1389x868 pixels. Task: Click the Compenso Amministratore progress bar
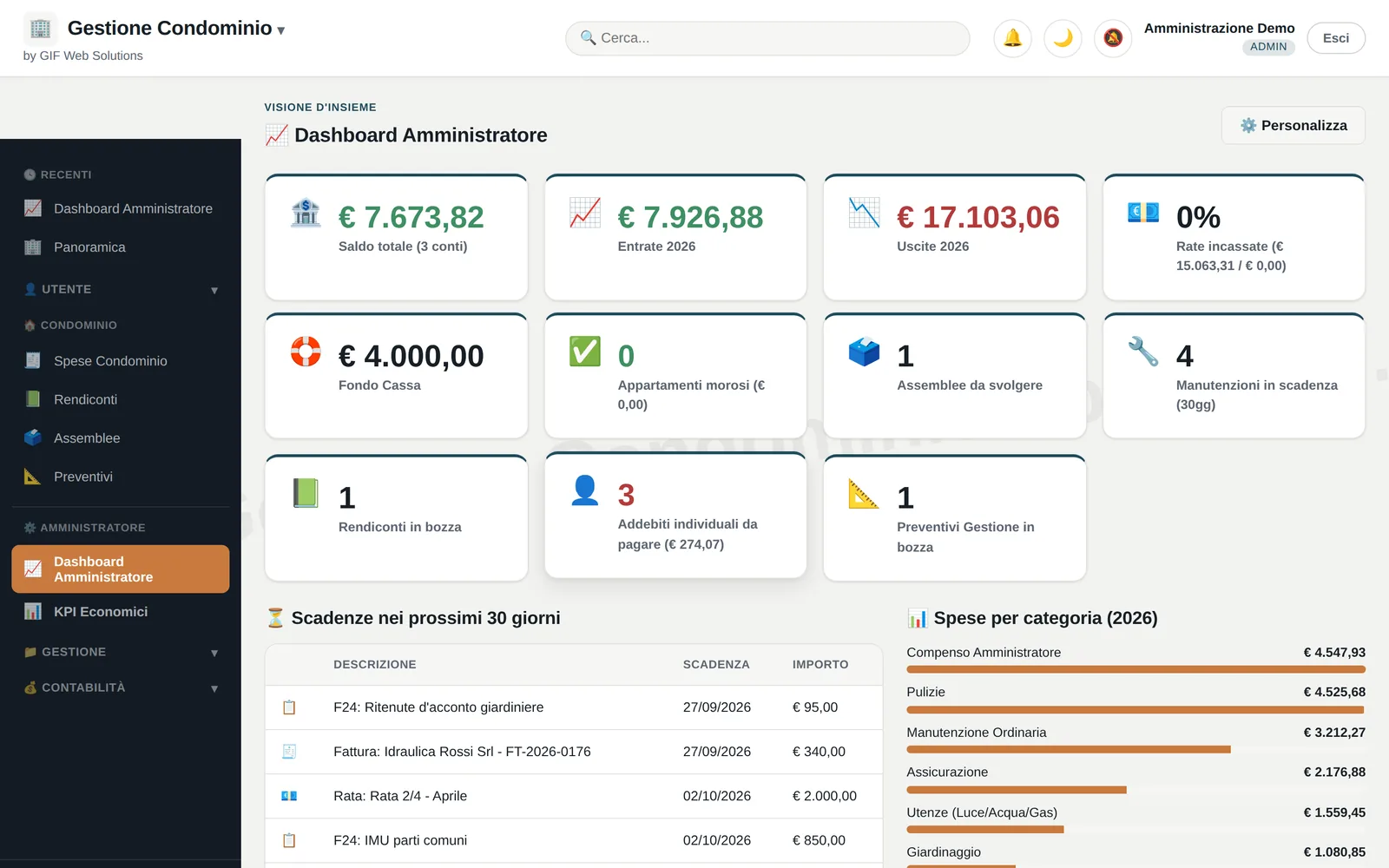(x=1136, y=669)
